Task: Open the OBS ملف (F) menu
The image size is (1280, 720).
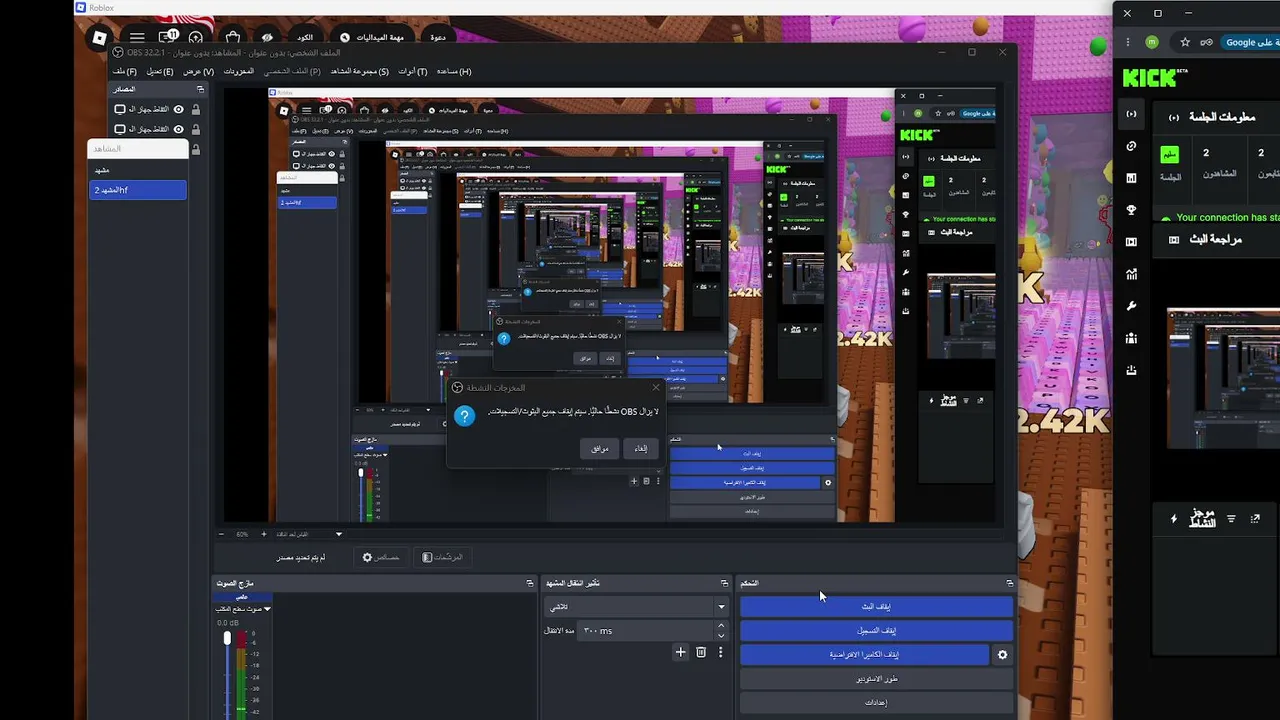Action: [x=124, y=71]
